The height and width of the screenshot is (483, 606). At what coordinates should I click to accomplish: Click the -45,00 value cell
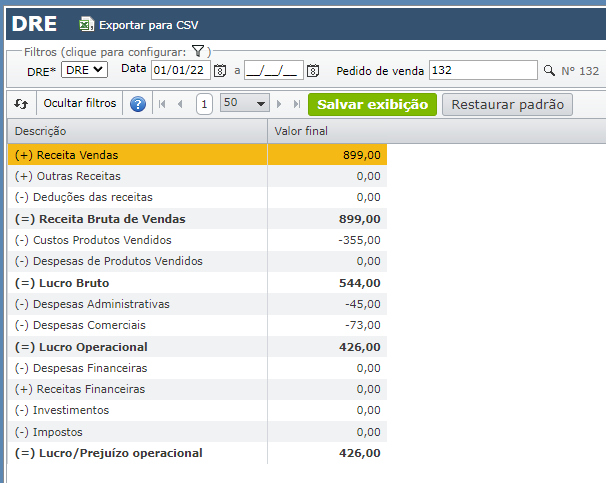(x=327, y=304)
